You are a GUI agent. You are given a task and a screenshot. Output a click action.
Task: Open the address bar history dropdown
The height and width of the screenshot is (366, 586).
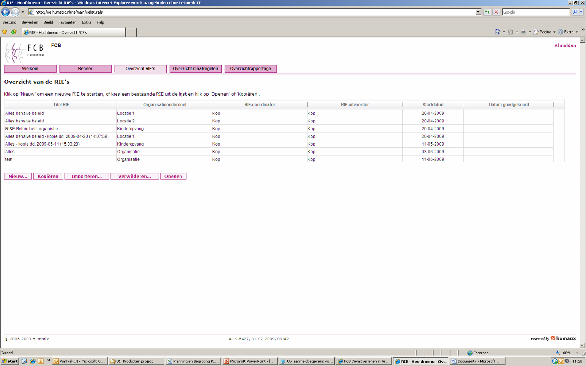coord(478,12)
